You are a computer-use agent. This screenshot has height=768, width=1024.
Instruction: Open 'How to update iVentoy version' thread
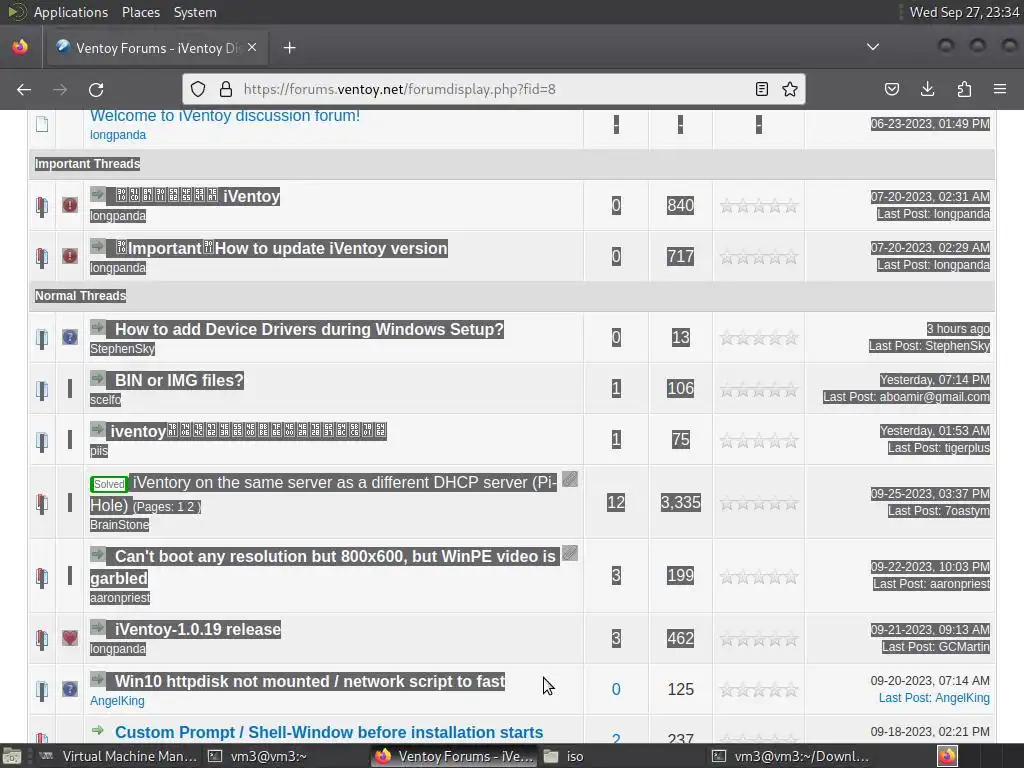pyautogui.click(x=281, y=248)
